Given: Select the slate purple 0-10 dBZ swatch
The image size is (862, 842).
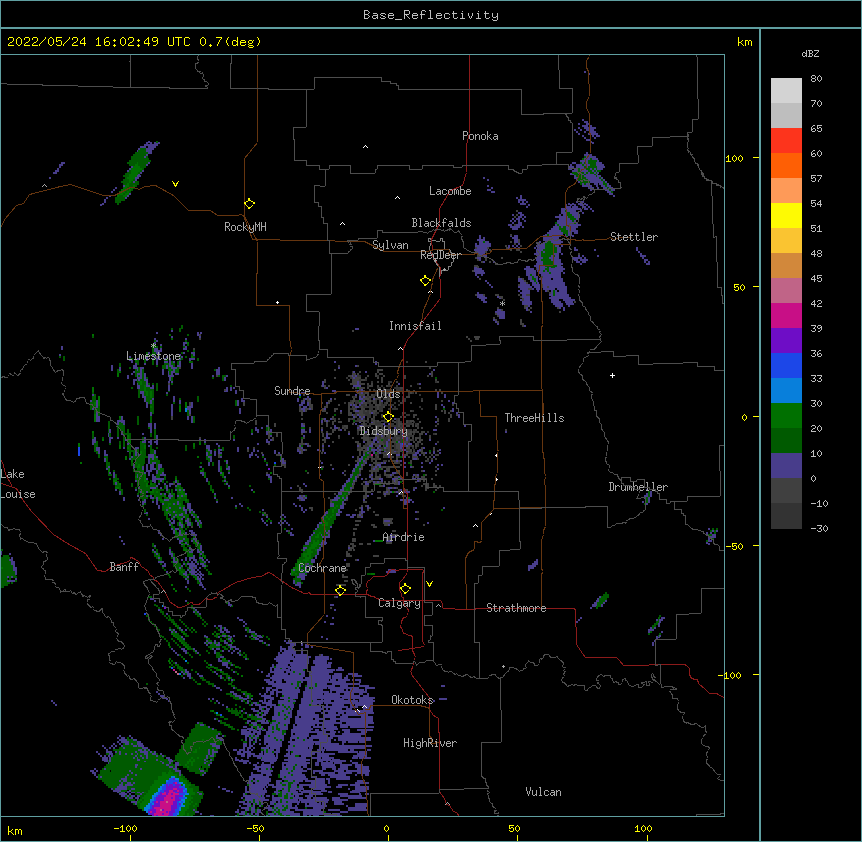Looking at the screenshot, I should [x=786, y=466].
